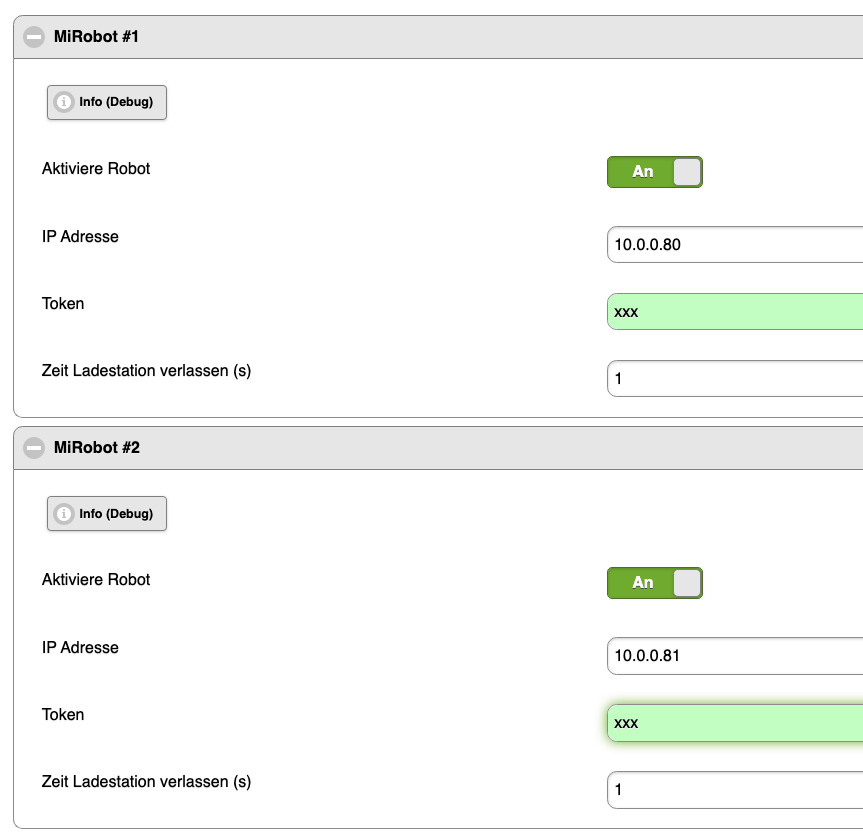The height and width of the screenshot is (834, 863).
Task: Click the Token label in MiRobot #2
Action: (x=63, y=715)
